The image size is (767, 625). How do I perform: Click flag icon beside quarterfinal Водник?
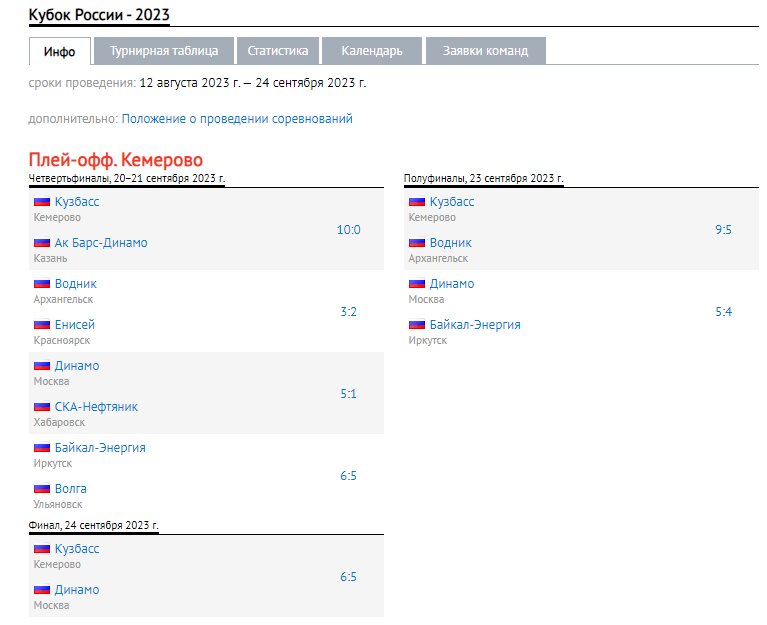[42, 284]
